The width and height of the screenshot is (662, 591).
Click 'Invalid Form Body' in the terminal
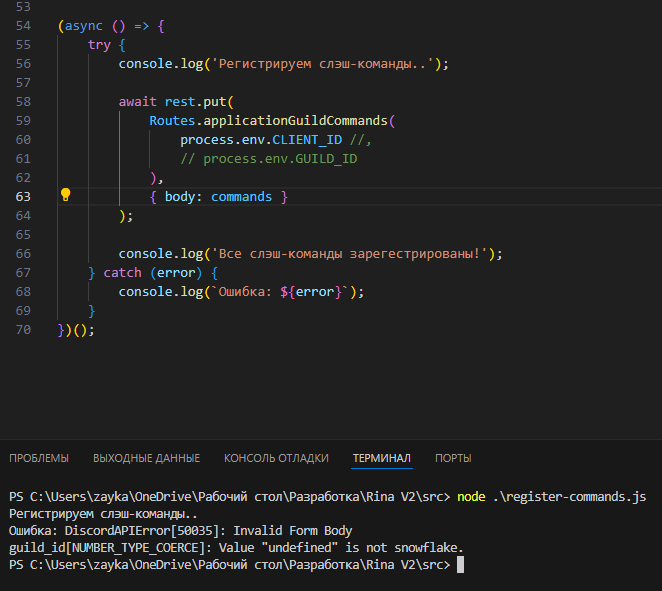point(293,531)
